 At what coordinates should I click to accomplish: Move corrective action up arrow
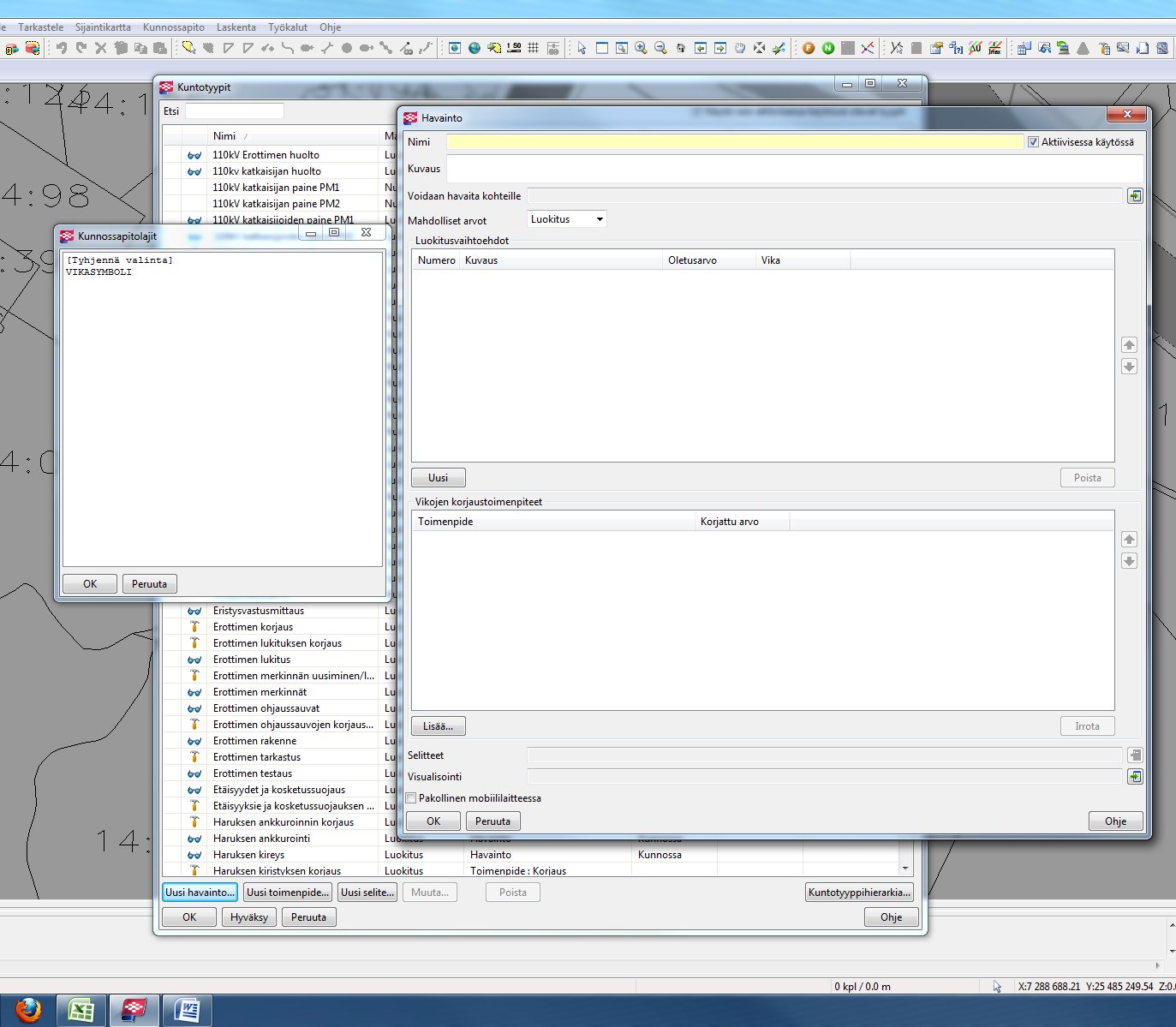pyautogui.click(x=1129, y=540)
